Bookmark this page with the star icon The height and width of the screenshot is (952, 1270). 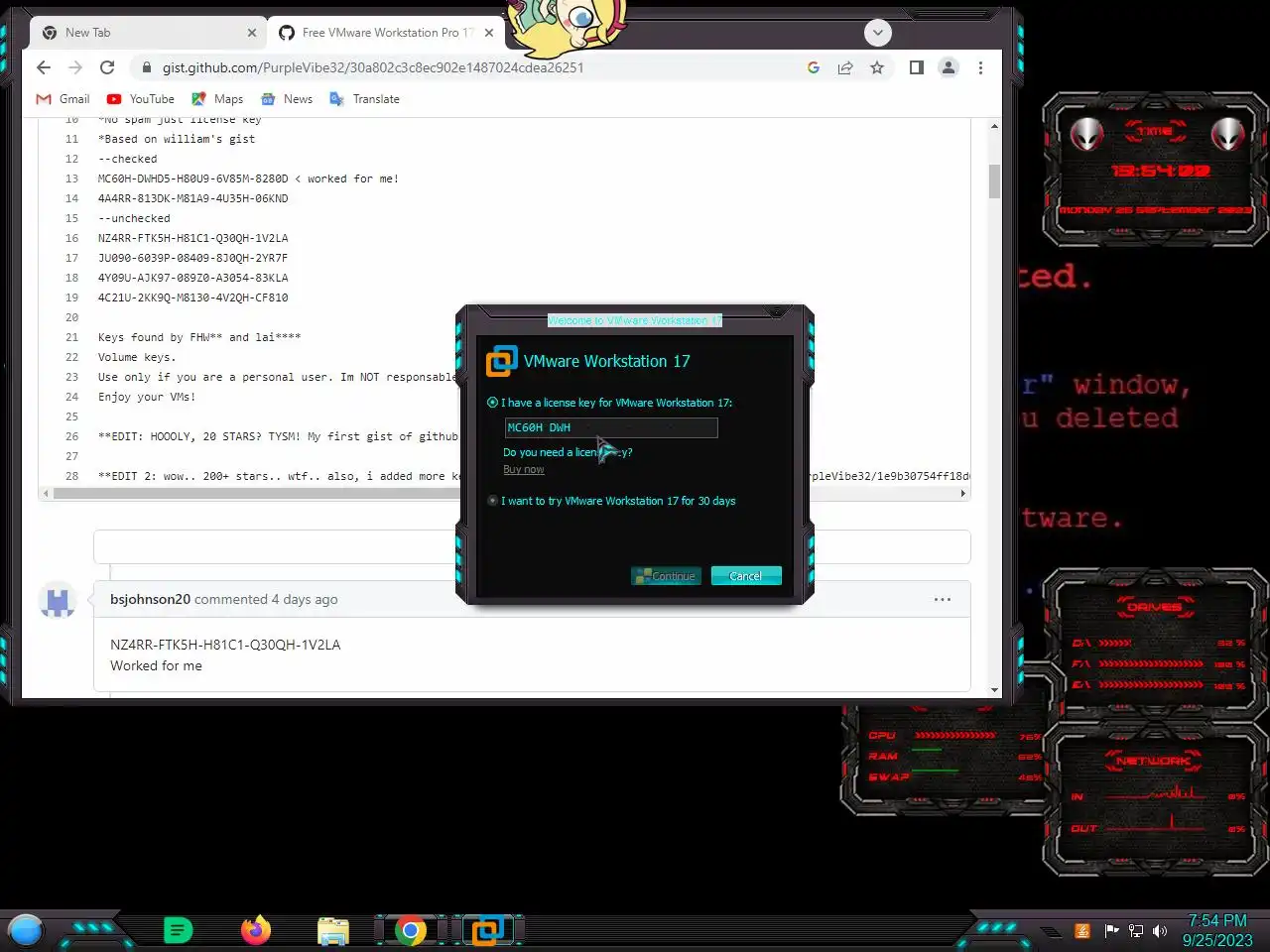877,67
